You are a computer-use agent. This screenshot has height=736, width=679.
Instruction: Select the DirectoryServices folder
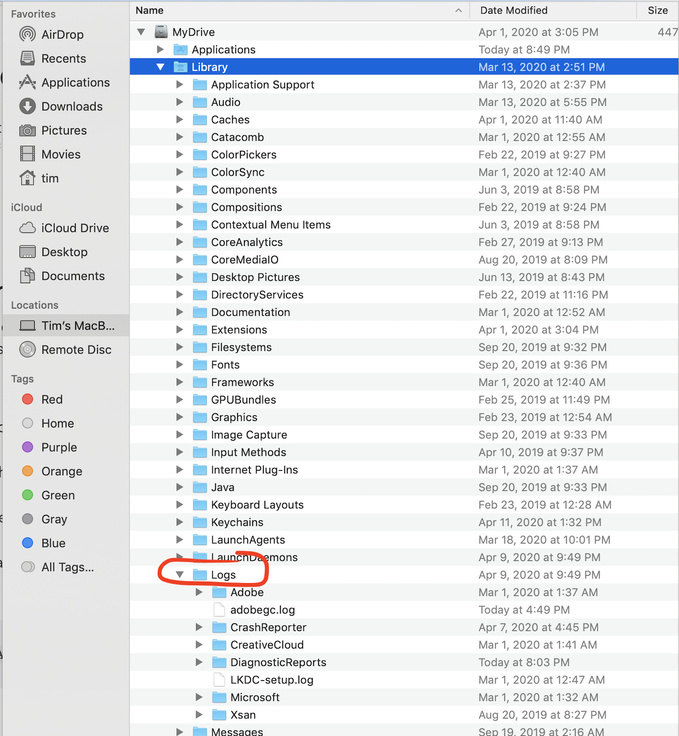(257, 294)
